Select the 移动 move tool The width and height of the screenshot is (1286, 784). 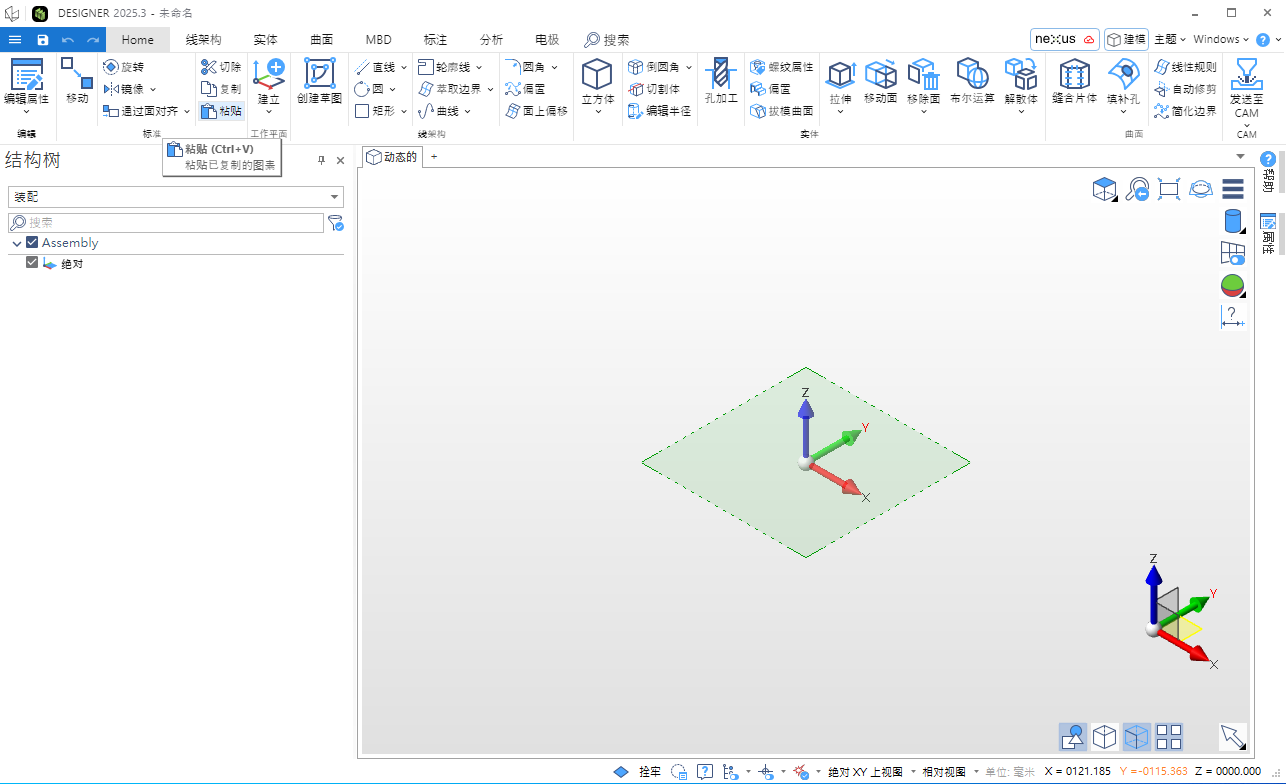pos(77,78)
